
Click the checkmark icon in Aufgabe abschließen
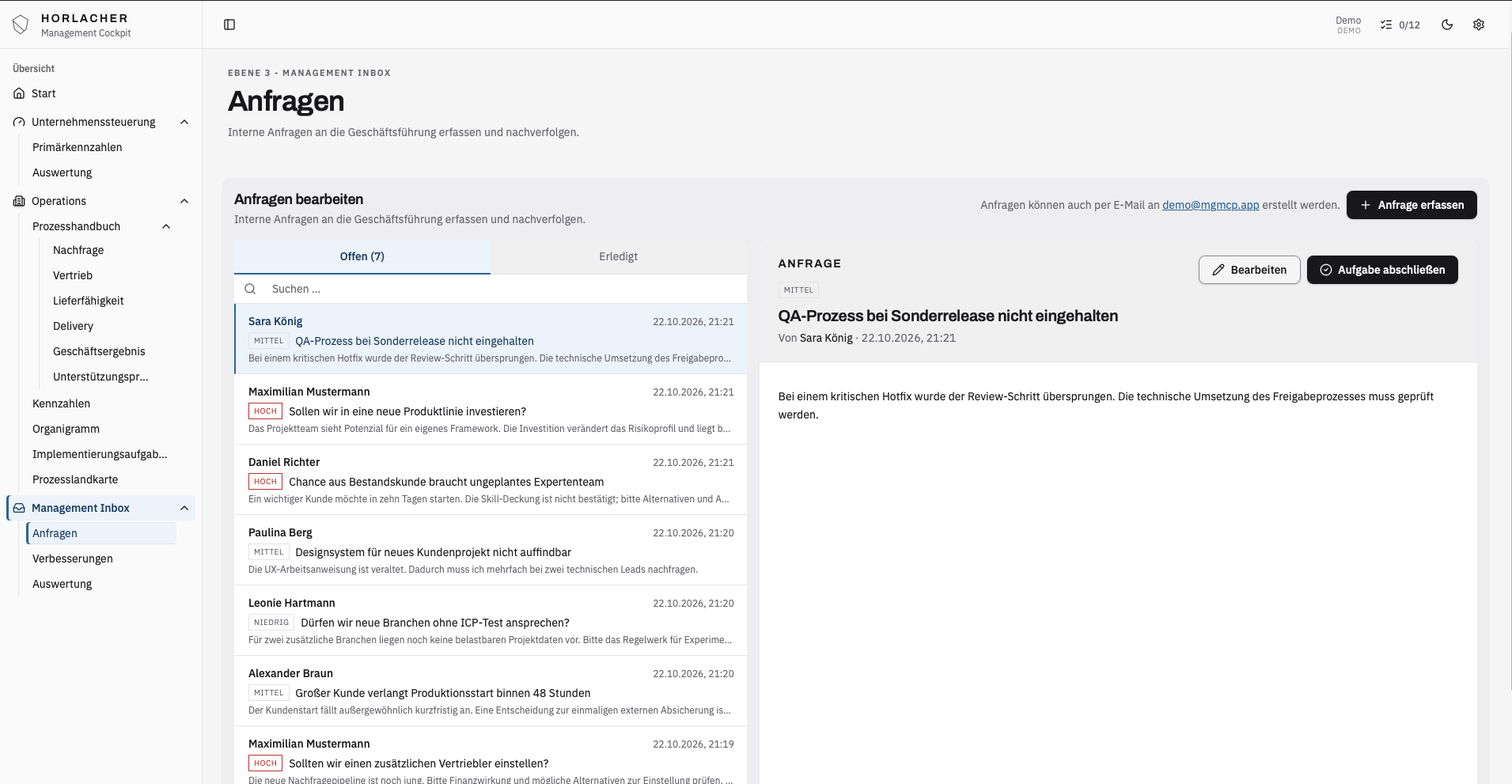pos(1326,270)
